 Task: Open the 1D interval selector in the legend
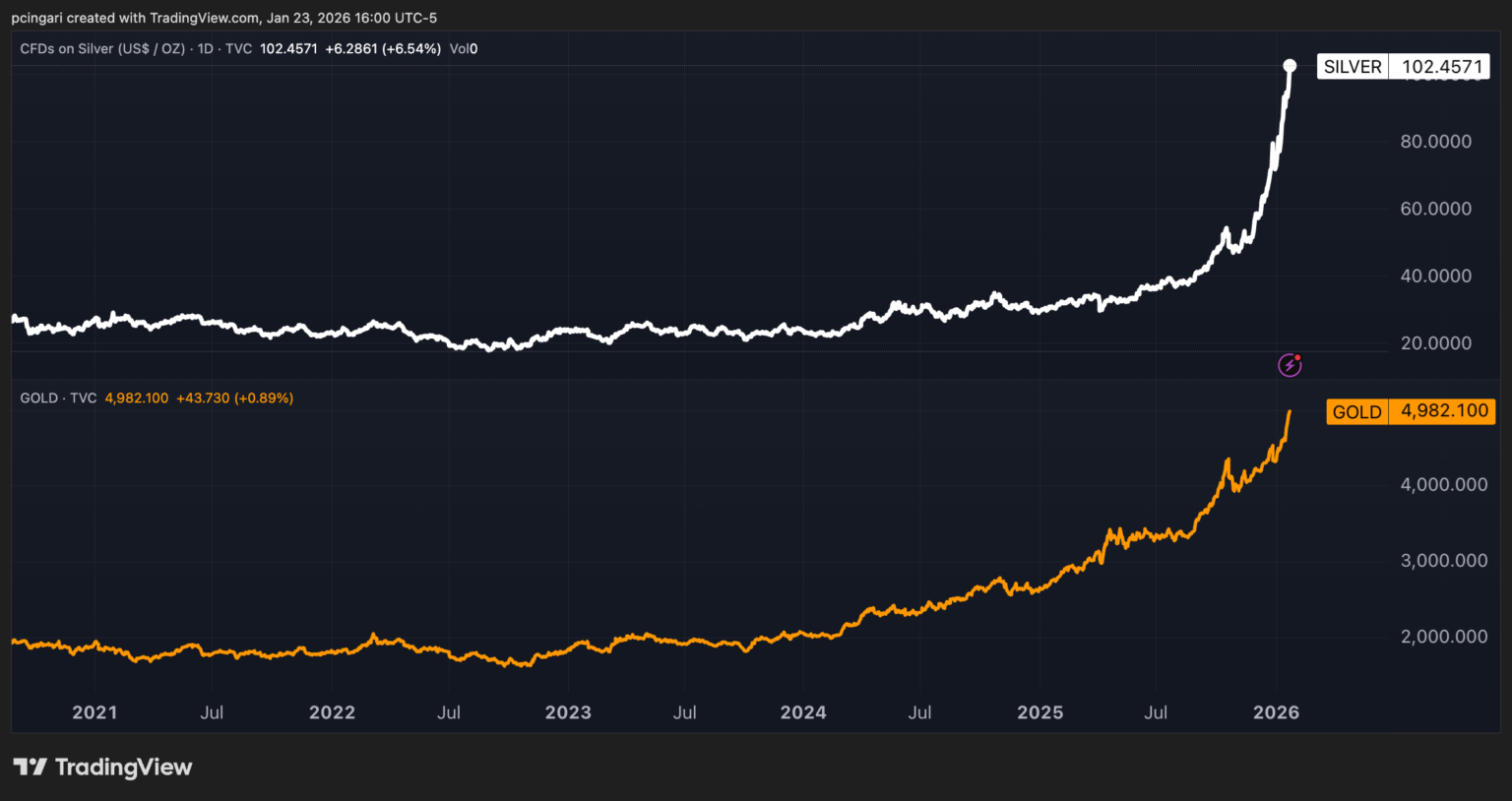coord(207,48)
